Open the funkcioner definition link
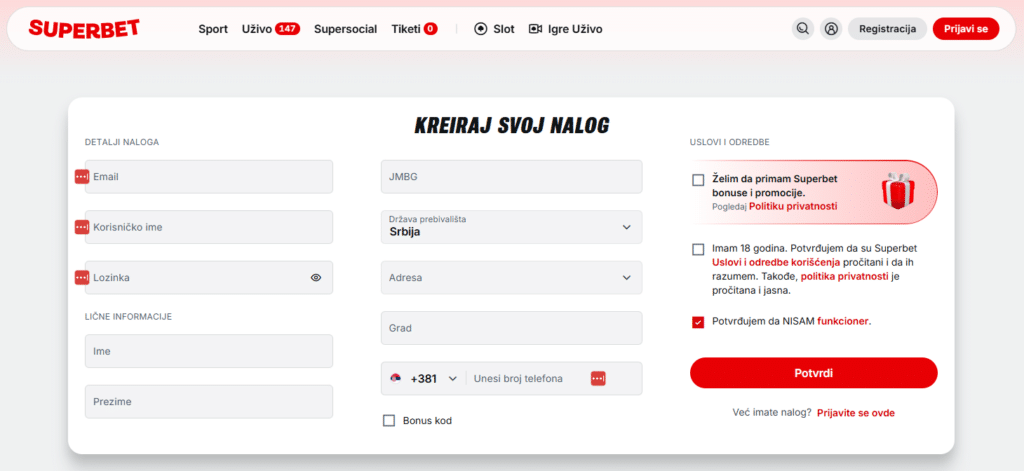1024x471 pixels. (x=843, y=321)
